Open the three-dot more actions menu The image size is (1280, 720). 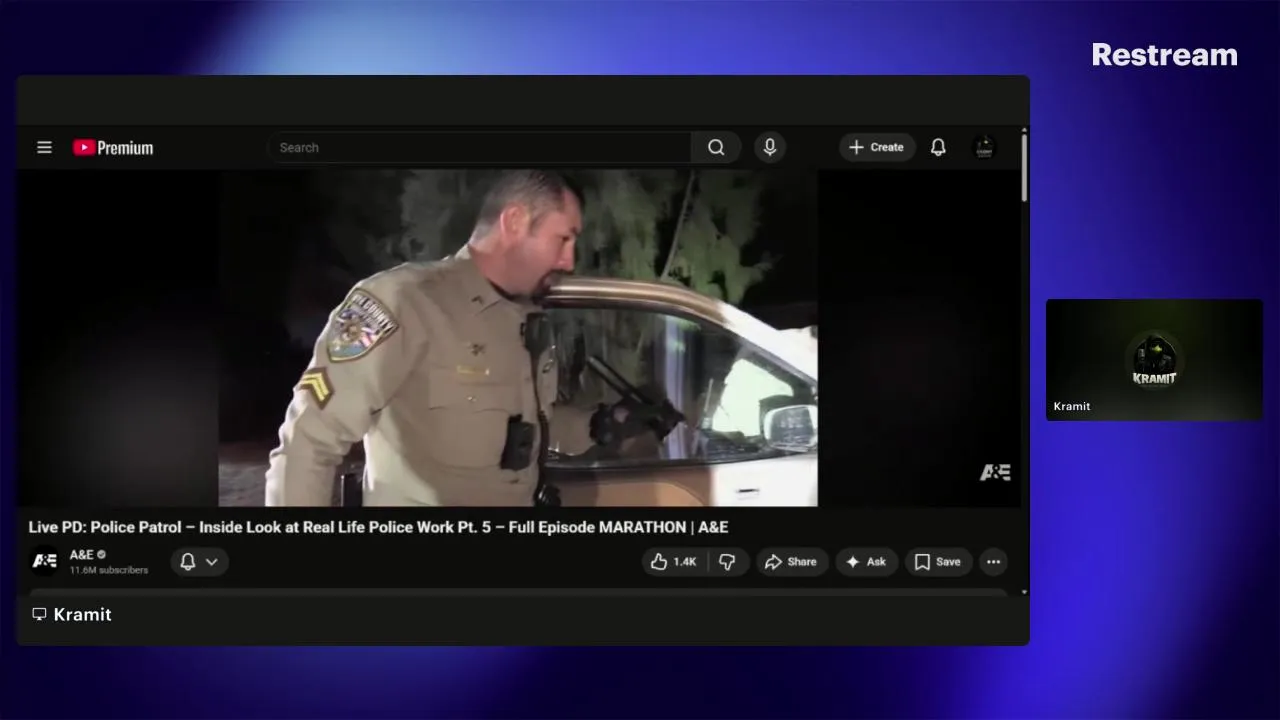click(x=993, y=562)
